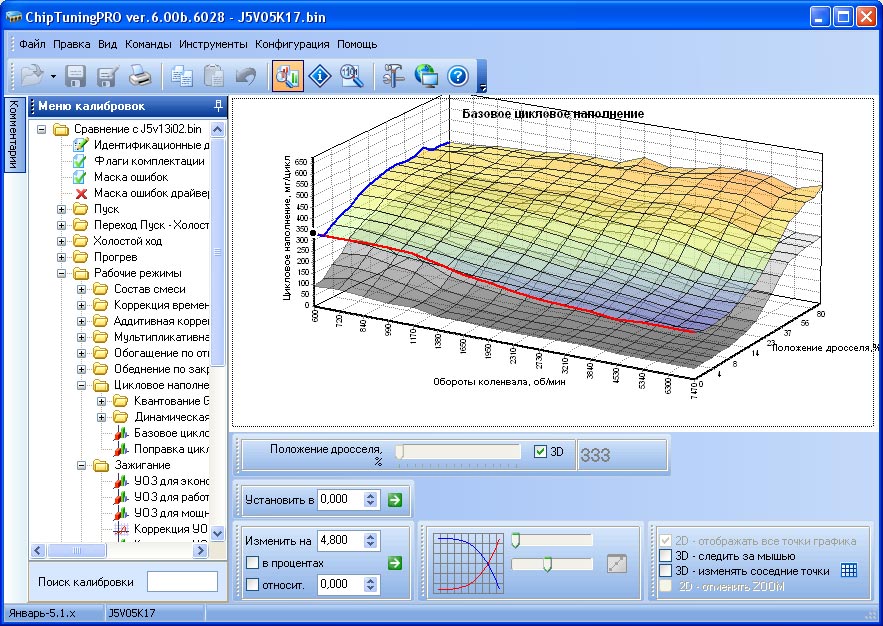Click the globe and monitor network icon
Viewport: 883px width, 626px height.
426,76
